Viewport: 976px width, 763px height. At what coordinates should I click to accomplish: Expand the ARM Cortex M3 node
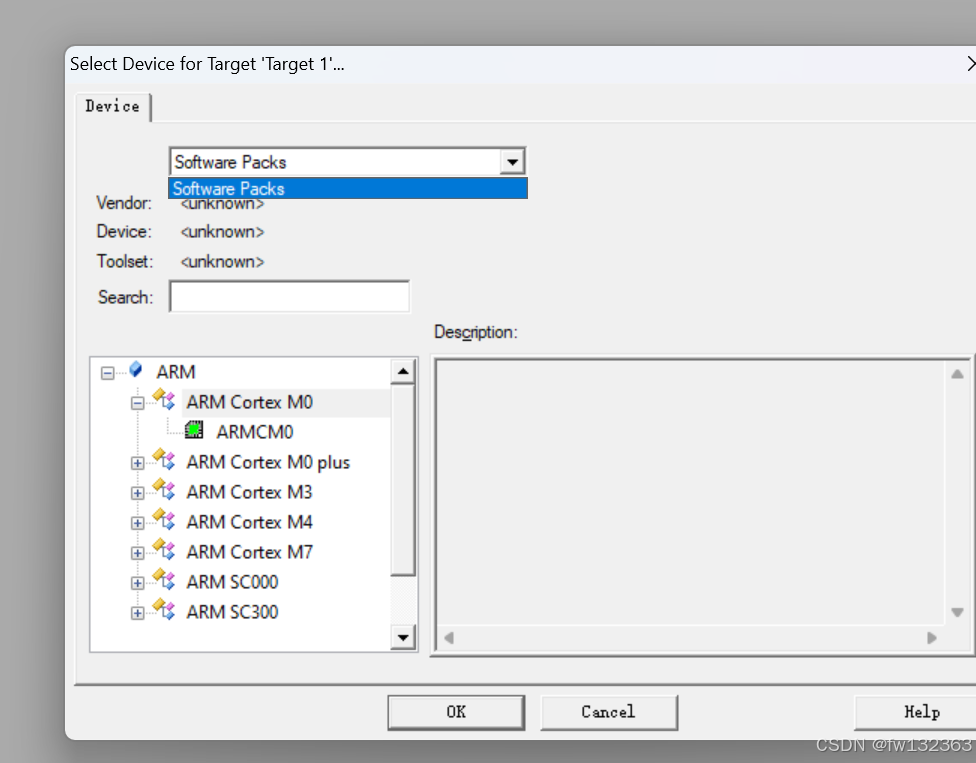coord(138,493)
